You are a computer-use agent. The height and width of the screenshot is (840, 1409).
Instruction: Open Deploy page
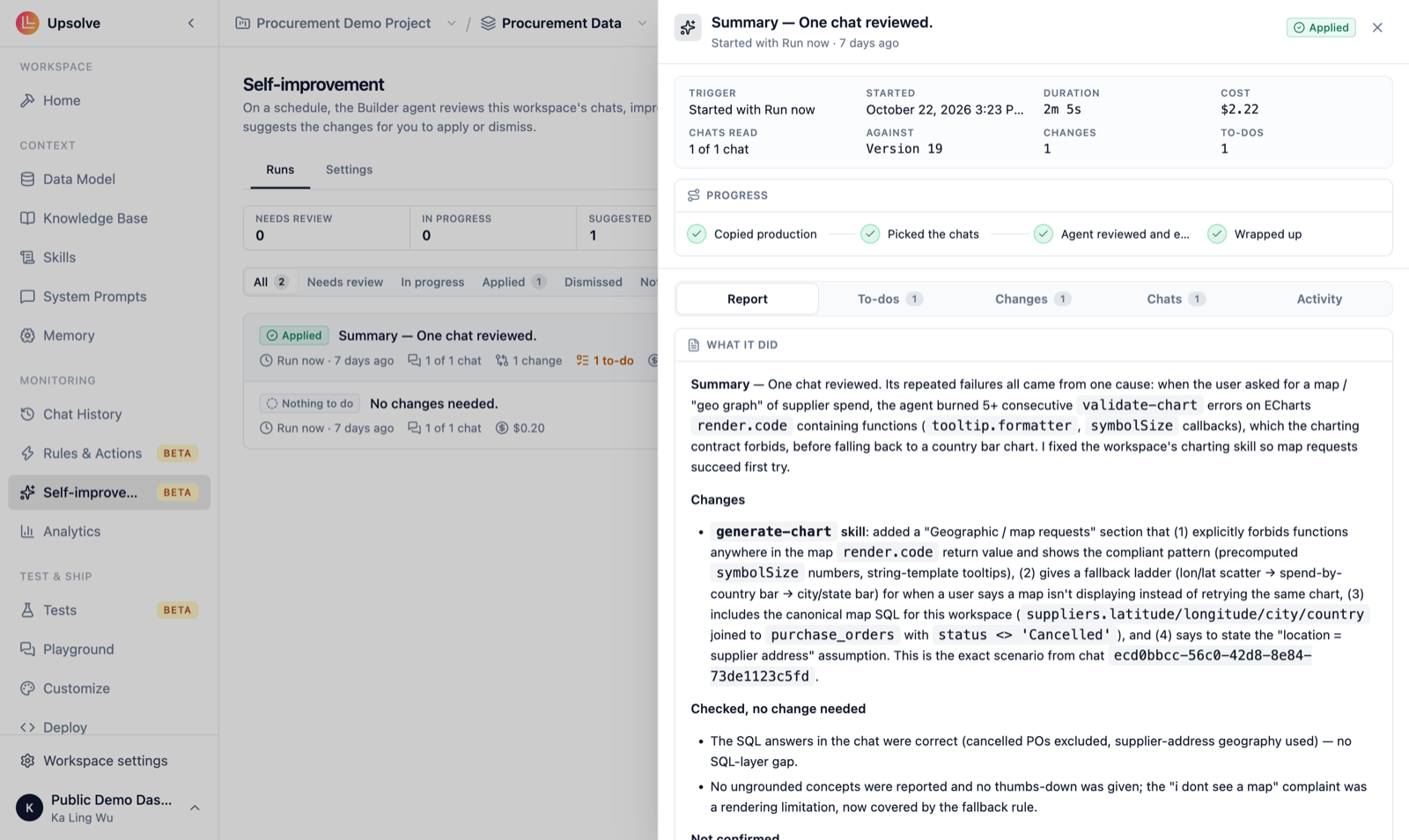[109, 727]
